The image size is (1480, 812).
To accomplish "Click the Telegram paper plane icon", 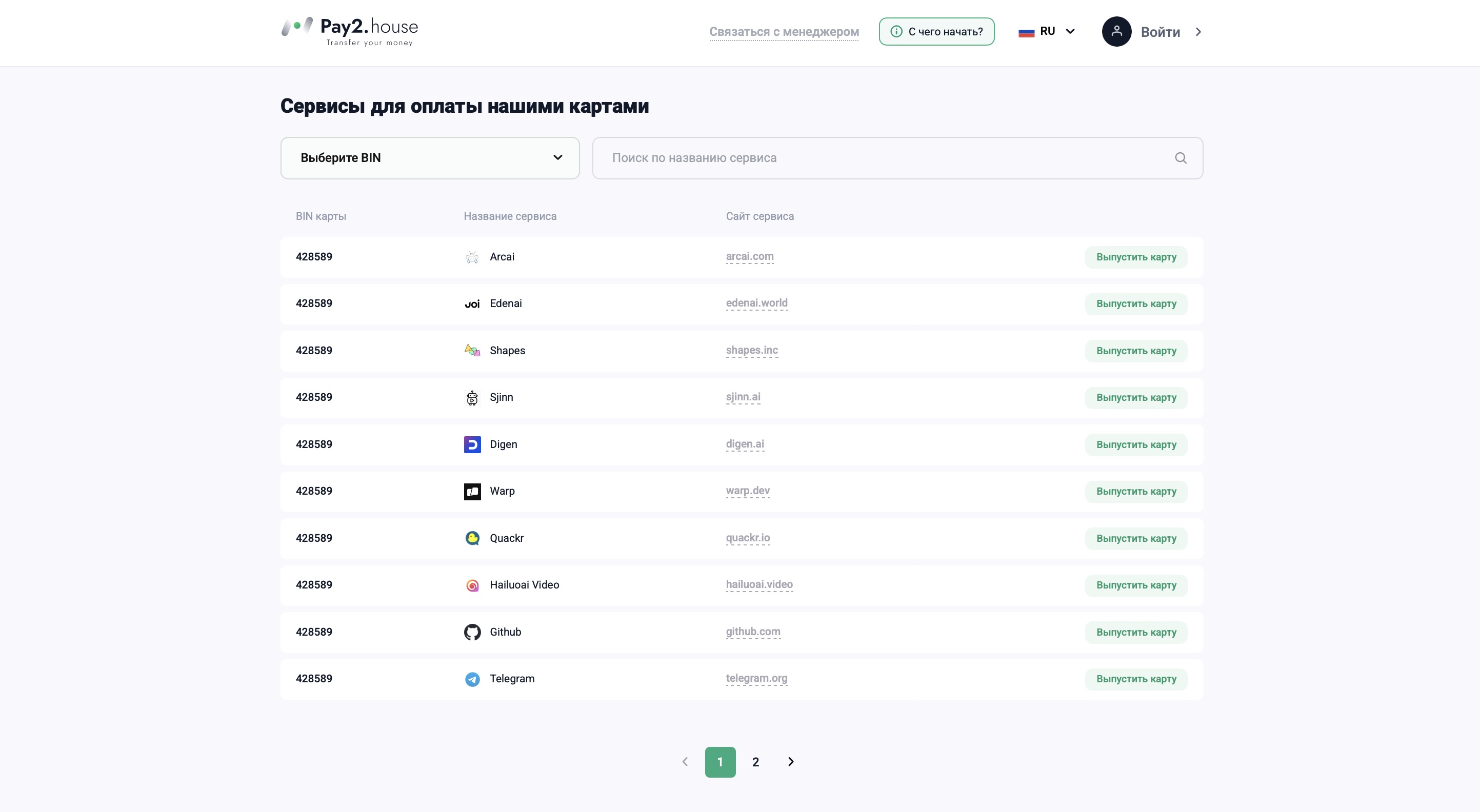I will click(x=472, y=679).
